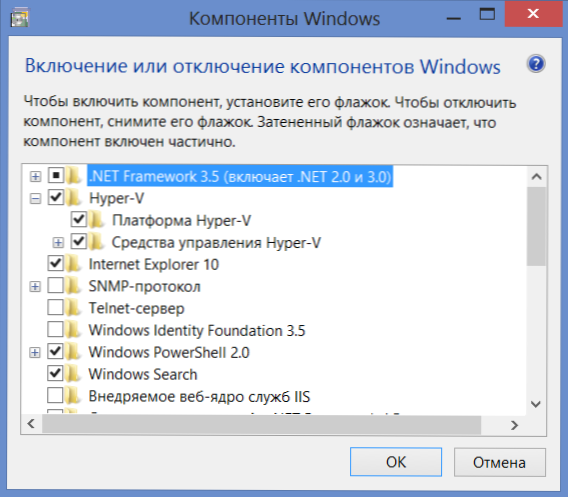Click the Отмена button
The height and width of the screenshot is (497, 568).
click(x=500, y=462)
